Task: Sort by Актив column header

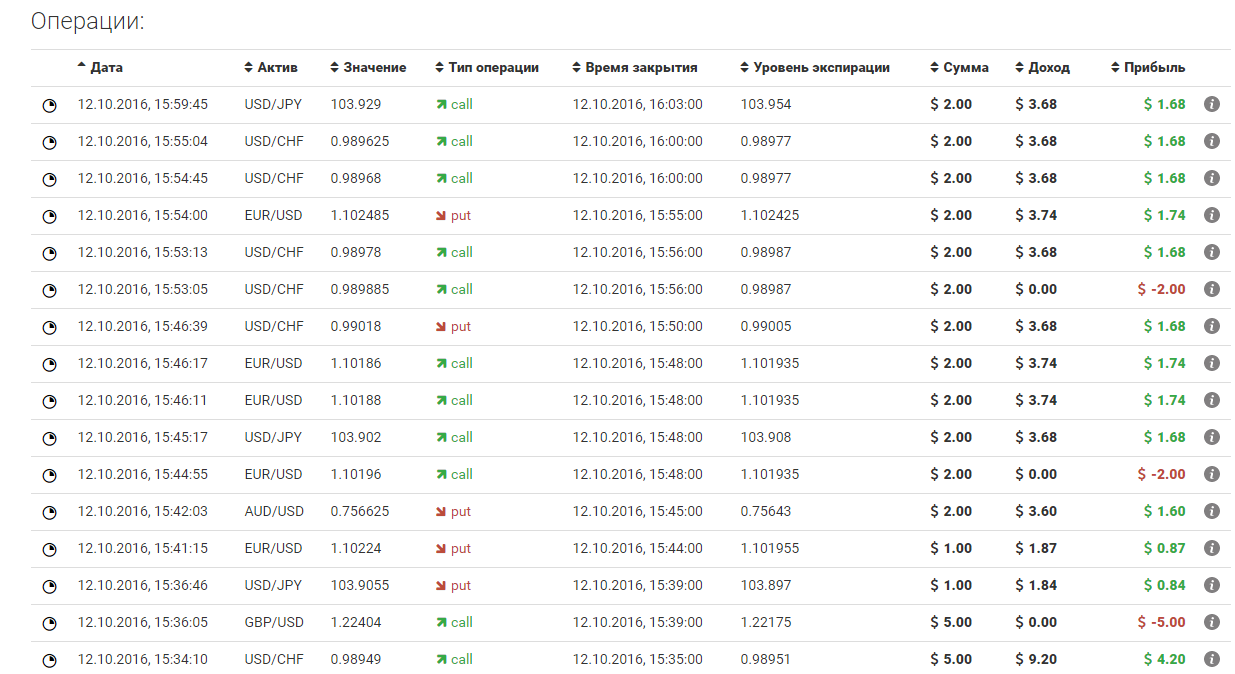Action: point(276,68)
